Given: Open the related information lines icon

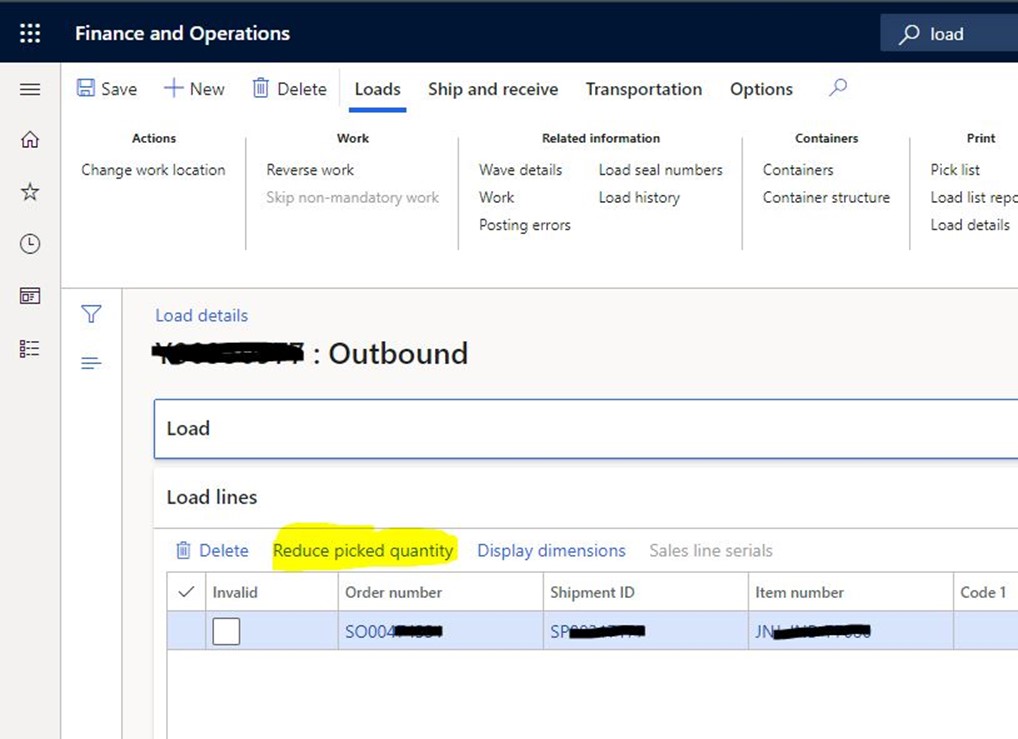Looking at the screenshot, I should (92, 363).
